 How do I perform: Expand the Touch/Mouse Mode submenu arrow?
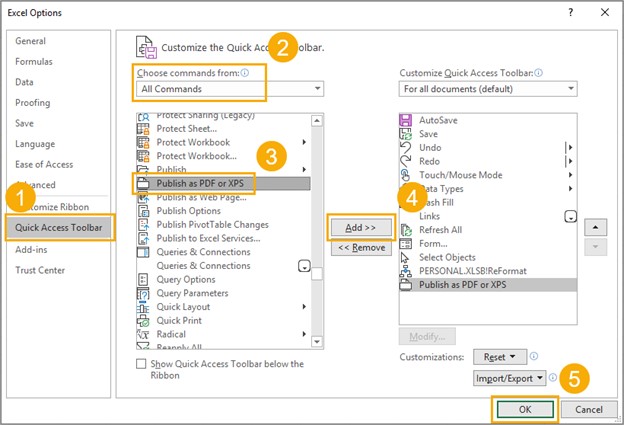pos(570,175)
